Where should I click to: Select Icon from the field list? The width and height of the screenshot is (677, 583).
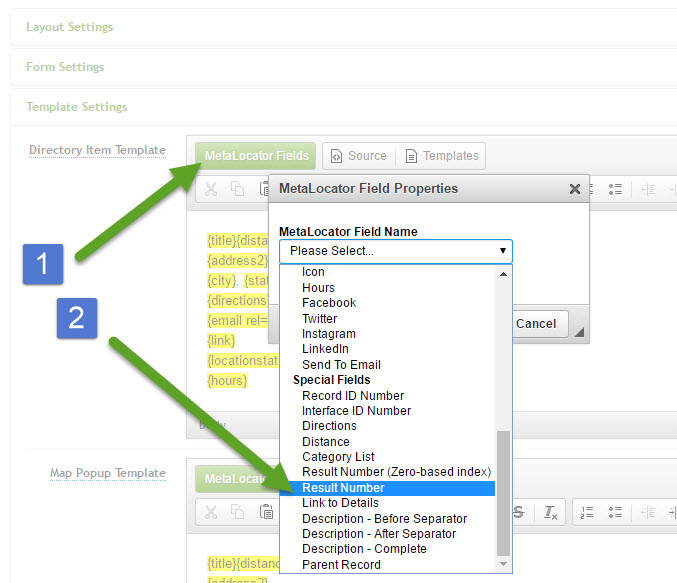point(313,272)
